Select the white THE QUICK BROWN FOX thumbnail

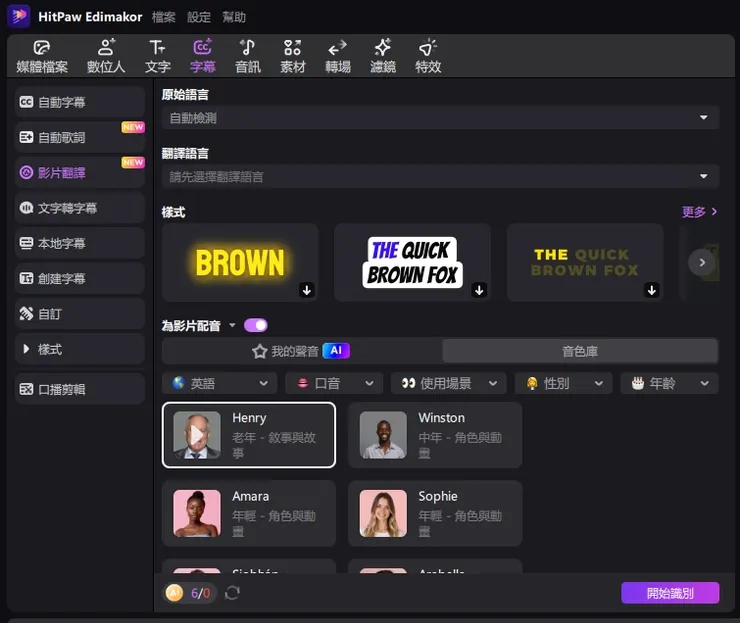412,262
